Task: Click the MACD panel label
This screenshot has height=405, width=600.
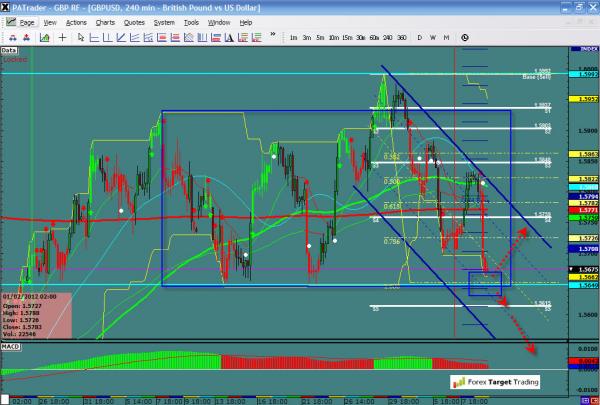Action: tap(10, 346)
